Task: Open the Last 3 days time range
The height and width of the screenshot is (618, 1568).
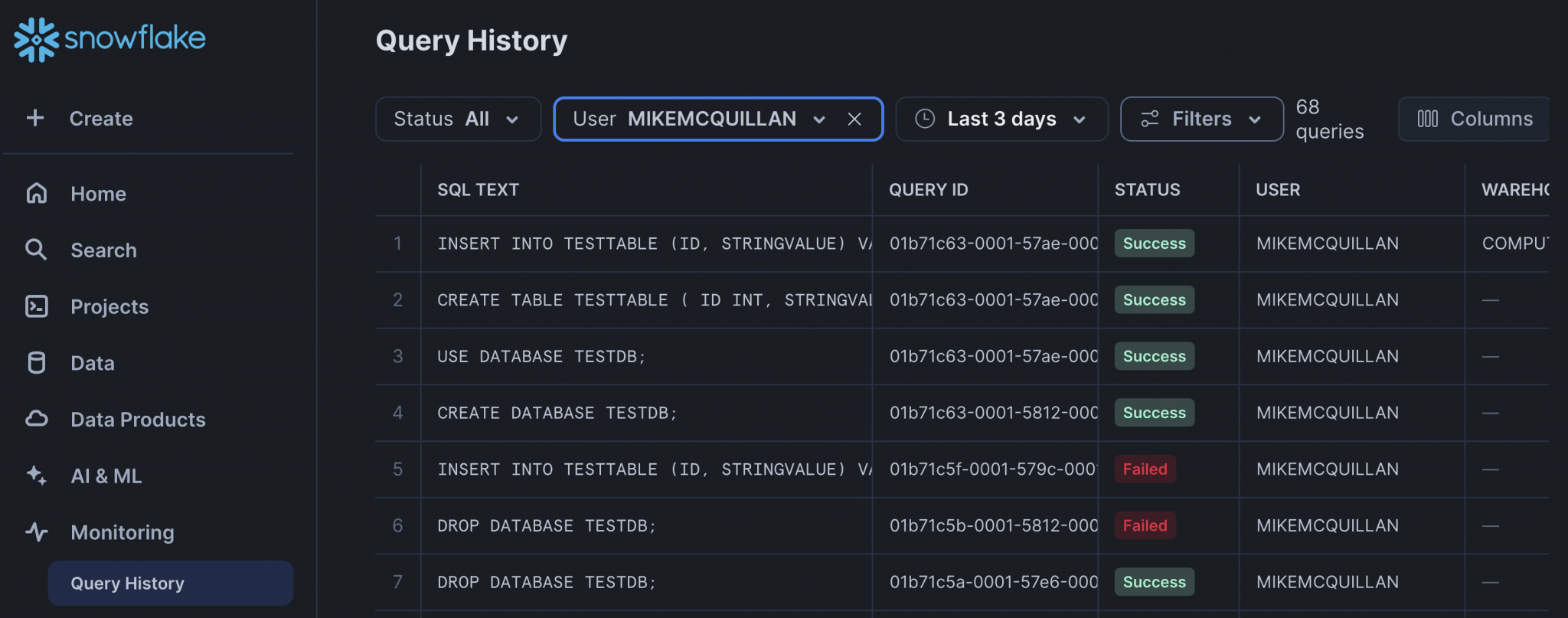Action: (x=1001, y=119)
